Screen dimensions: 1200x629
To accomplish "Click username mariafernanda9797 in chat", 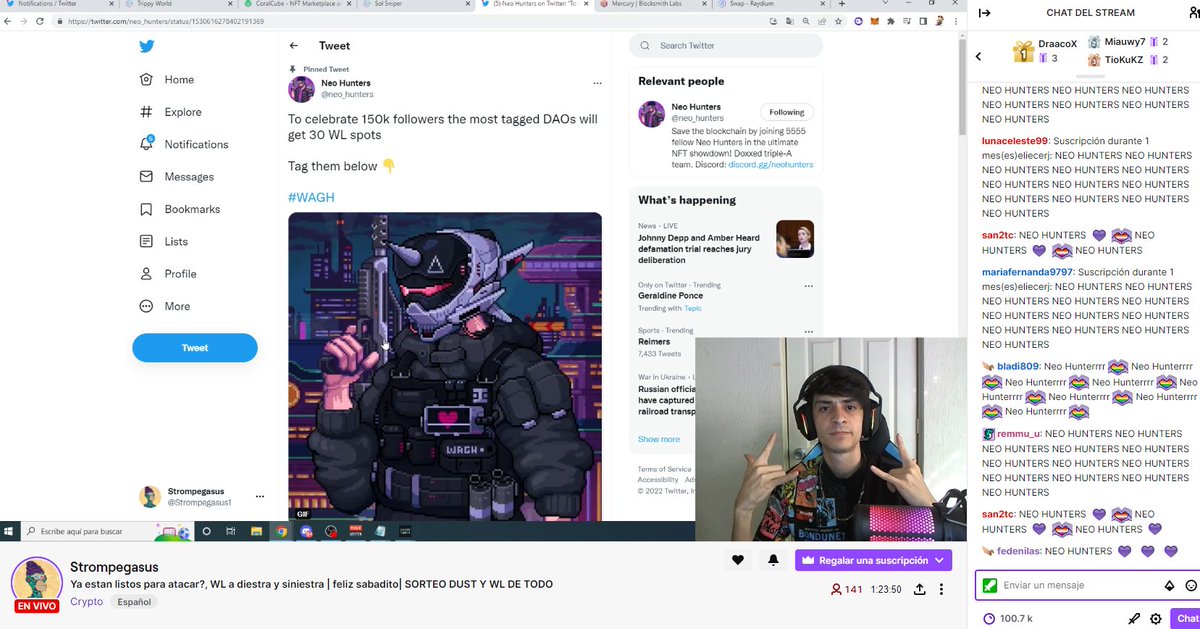I will tap(1028, 272).
